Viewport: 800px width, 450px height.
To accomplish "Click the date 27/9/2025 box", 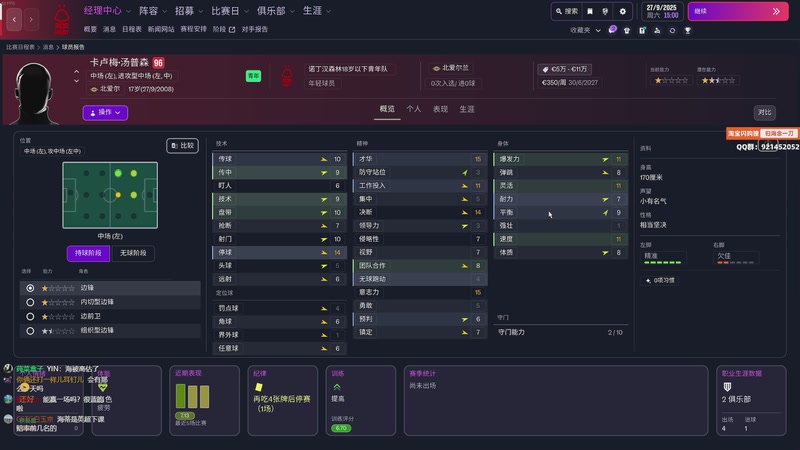I will 662,11.
